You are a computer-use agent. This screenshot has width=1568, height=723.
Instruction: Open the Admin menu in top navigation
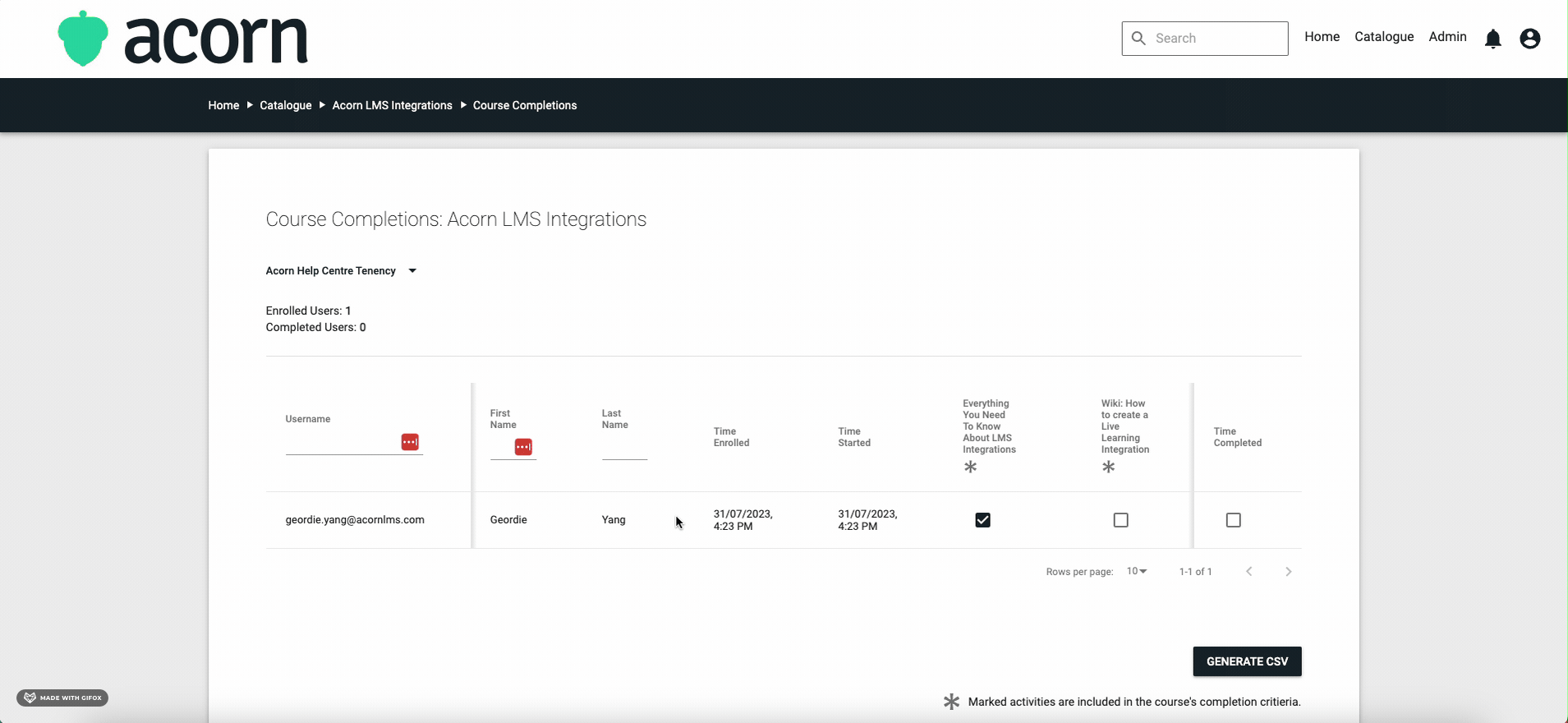pos(1447,37)
